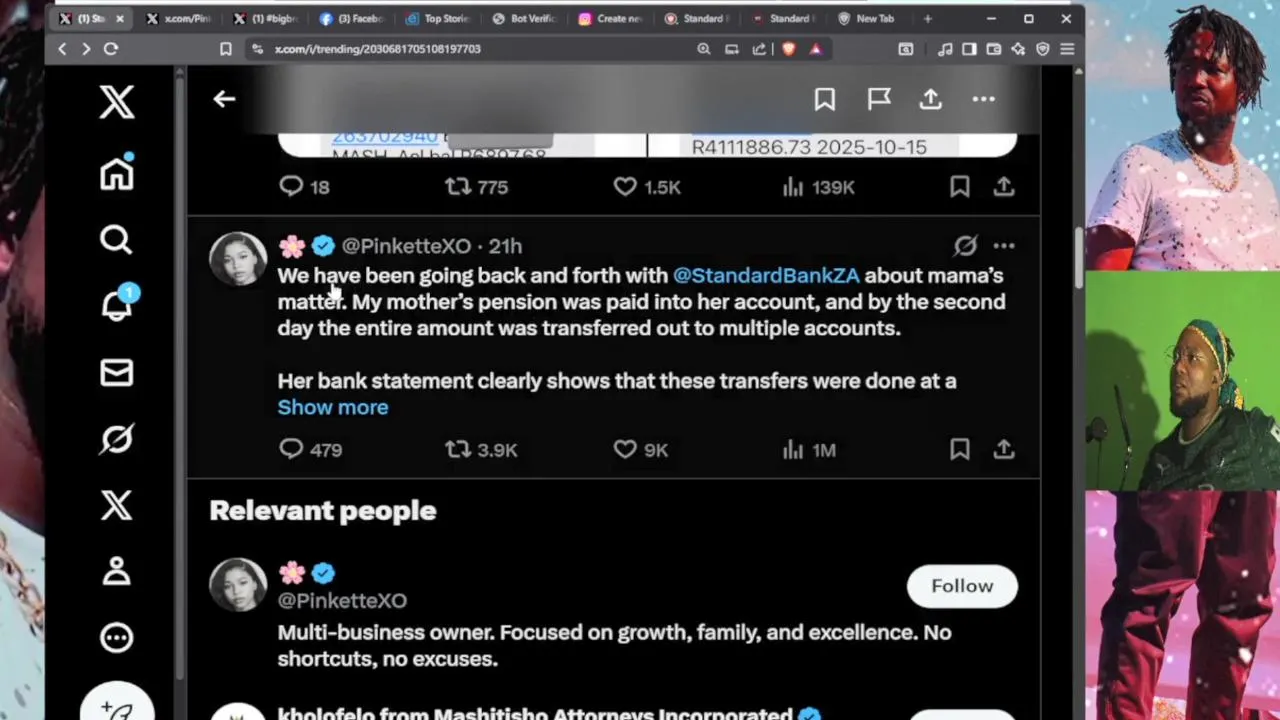Screen dimensions: 1280x720
Task: Open Grok from the left sidebar
Action: (116, 439)
